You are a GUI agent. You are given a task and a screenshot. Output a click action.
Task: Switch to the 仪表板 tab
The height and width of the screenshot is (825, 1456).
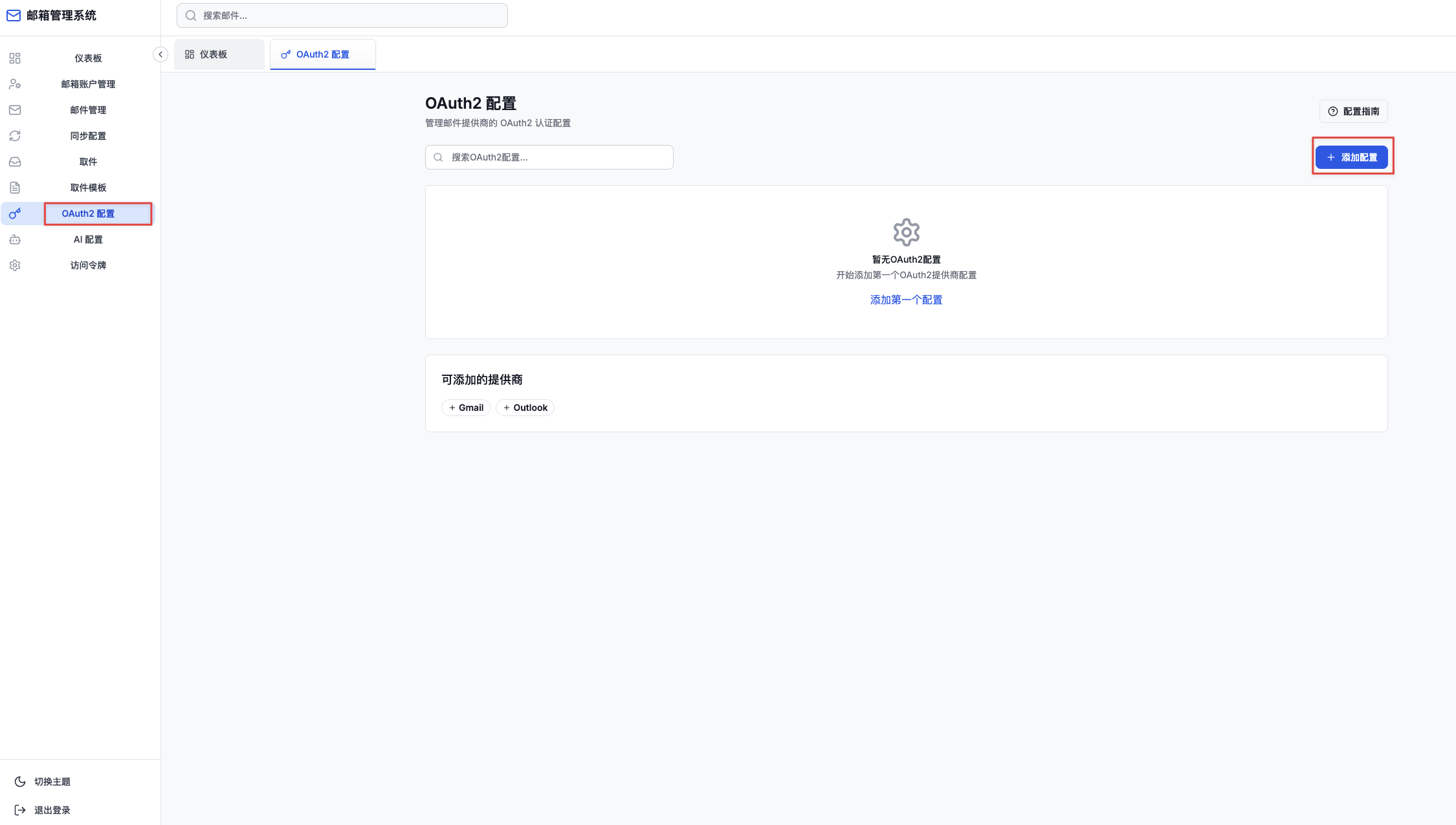tap(219, 54)
